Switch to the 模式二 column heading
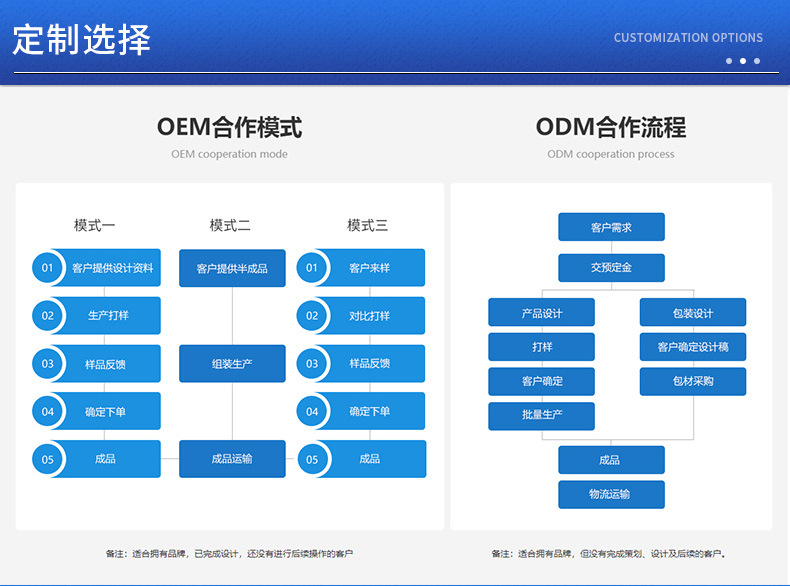Viewport: 790px width, 586px height. [x=230, y=225]
